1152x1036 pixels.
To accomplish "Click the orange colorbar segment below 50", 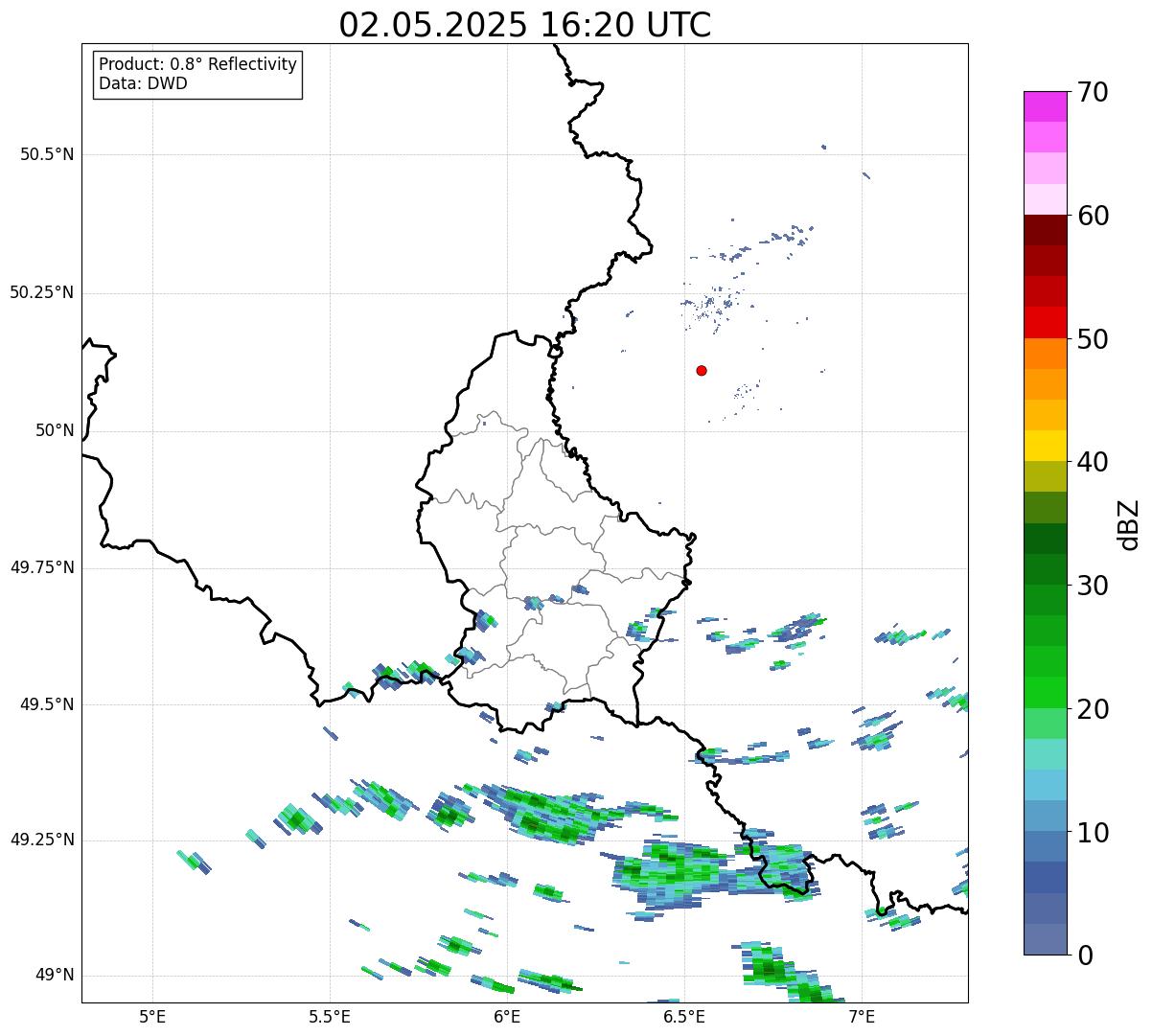I will click(1046, 354).
